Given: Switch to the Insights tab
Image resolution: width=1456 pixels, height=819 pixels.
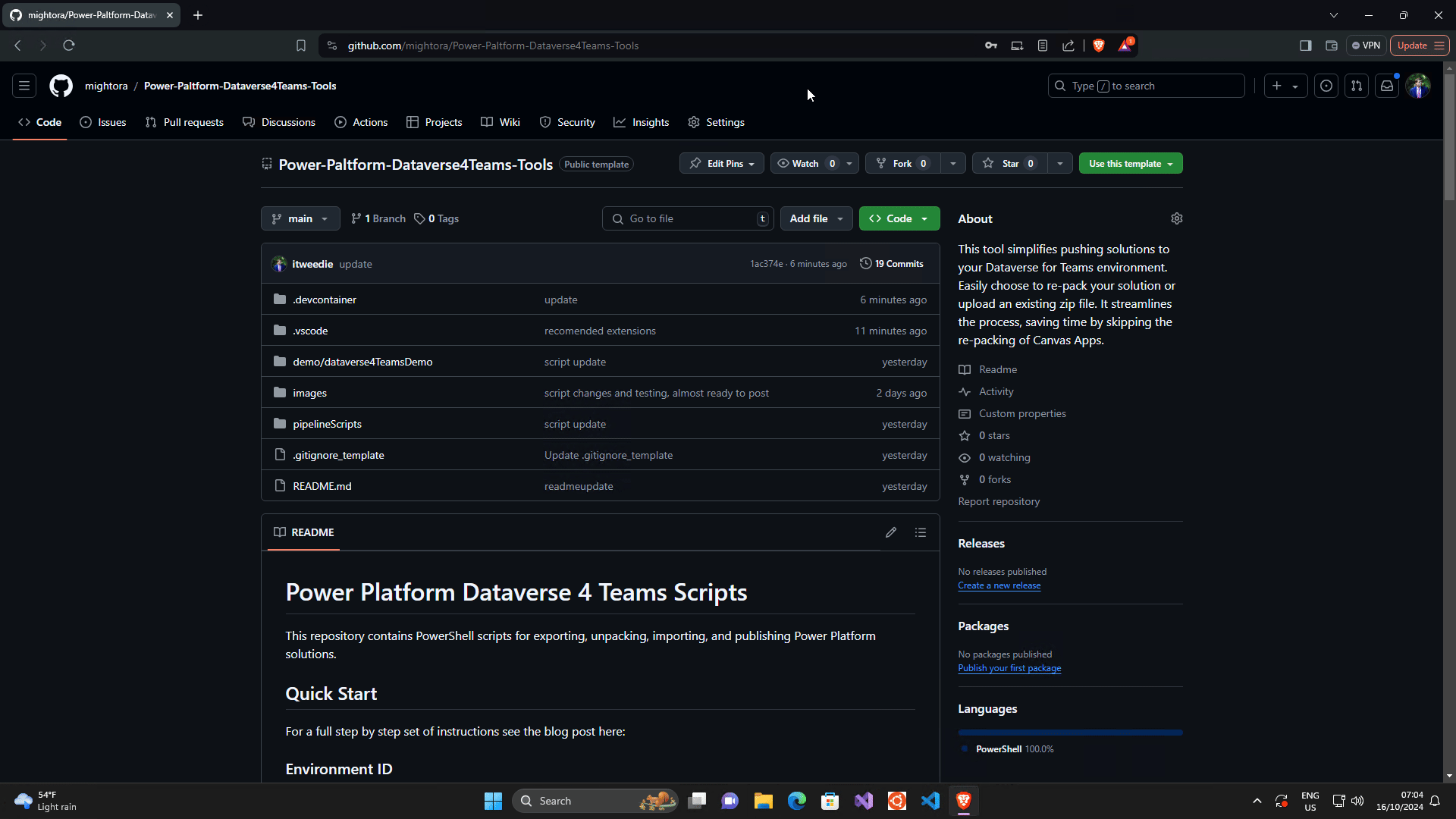Looking at the screenshot, I should 642,122.
